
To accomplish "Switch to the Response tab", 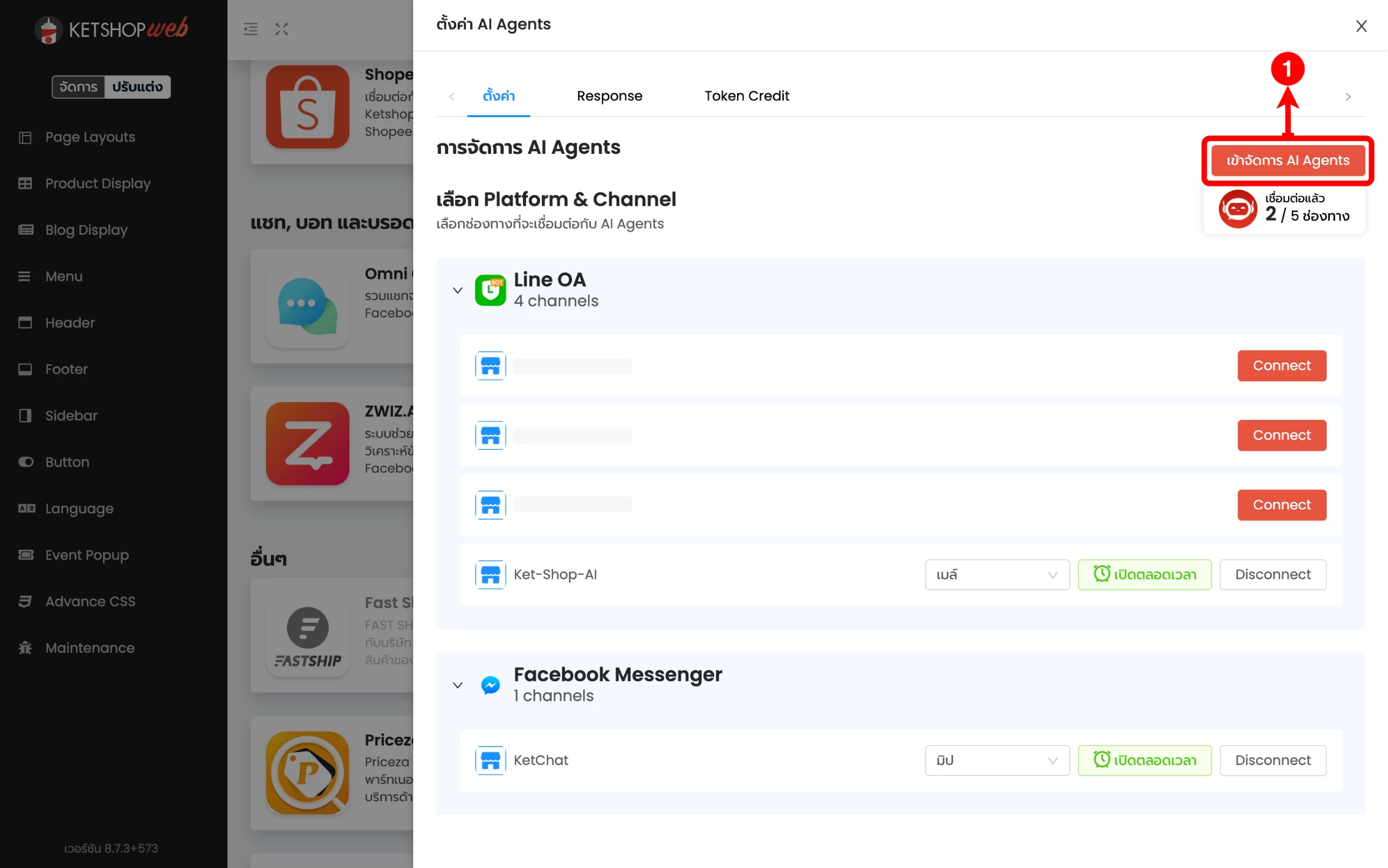I will [x=609, y=96].
